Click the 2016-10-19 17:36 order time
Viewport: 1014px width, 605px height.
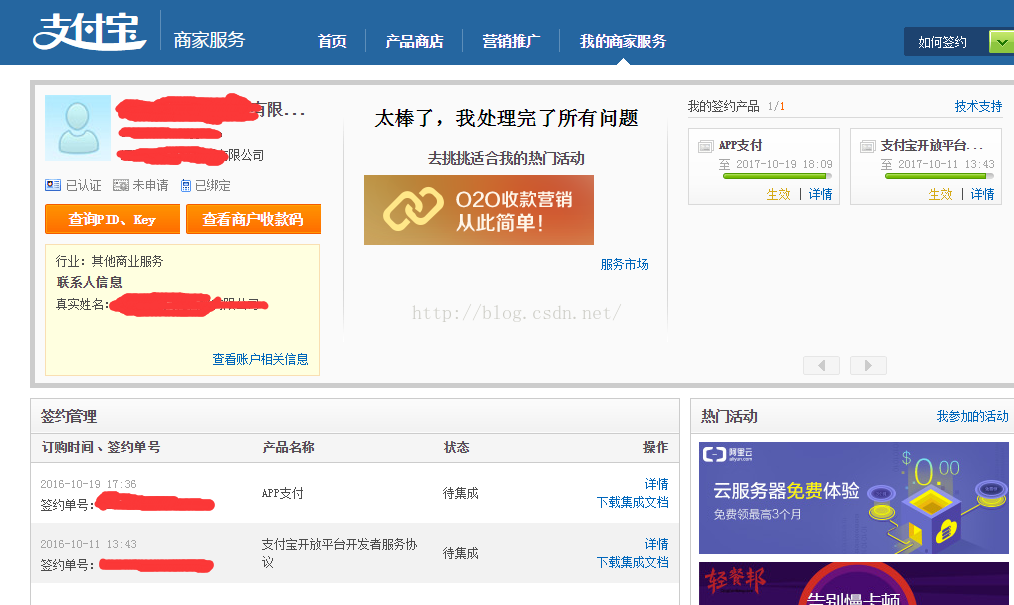pos(88,484)
